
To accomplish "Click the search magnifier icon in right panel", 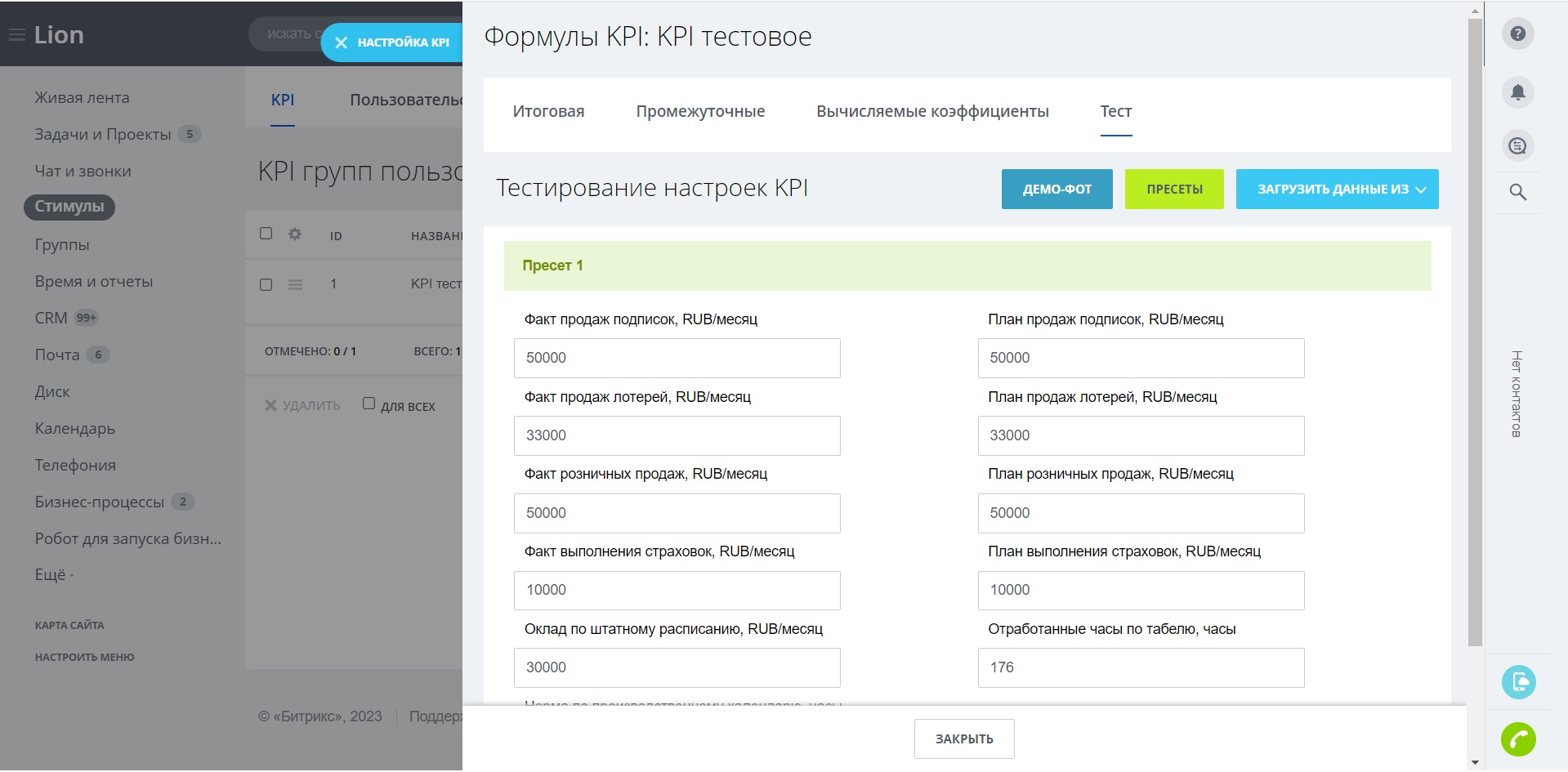I will click(1517, 193).
